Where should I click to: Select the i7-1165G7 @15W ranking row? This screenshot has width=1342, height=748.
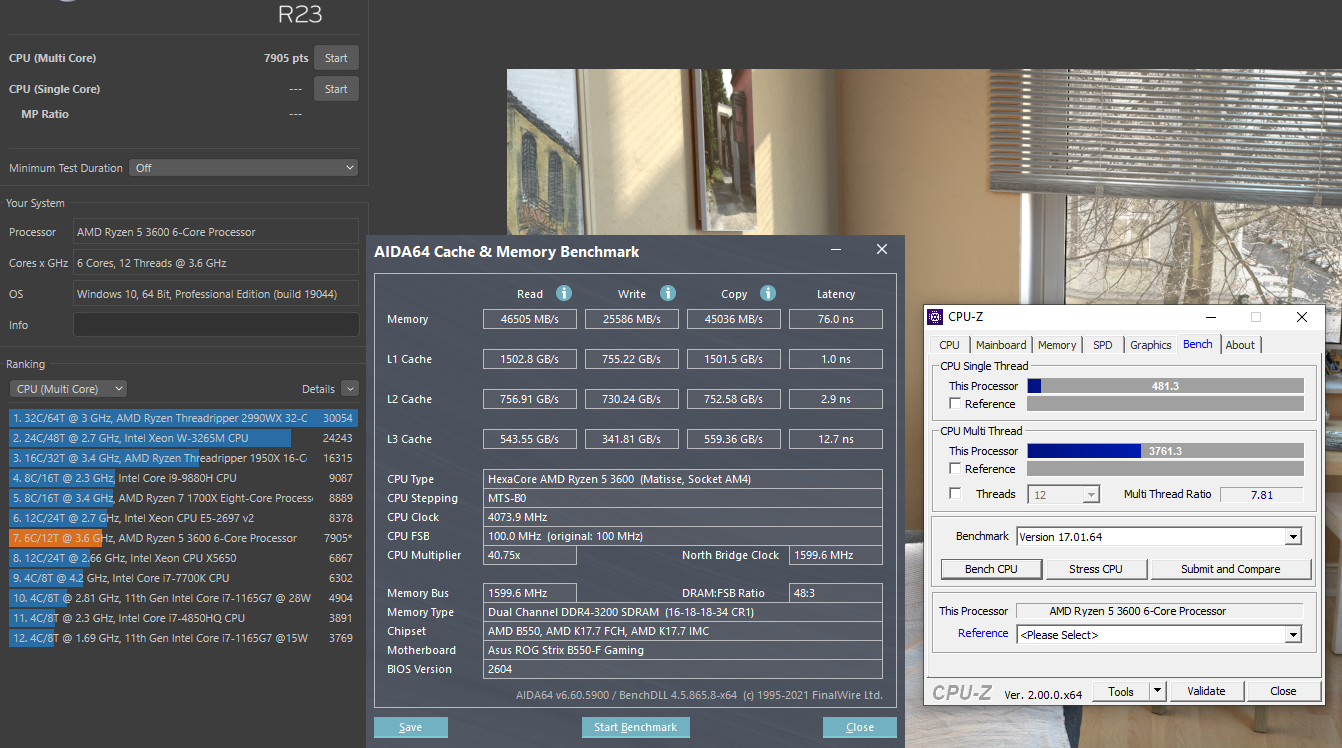click(x=183, y=638)
